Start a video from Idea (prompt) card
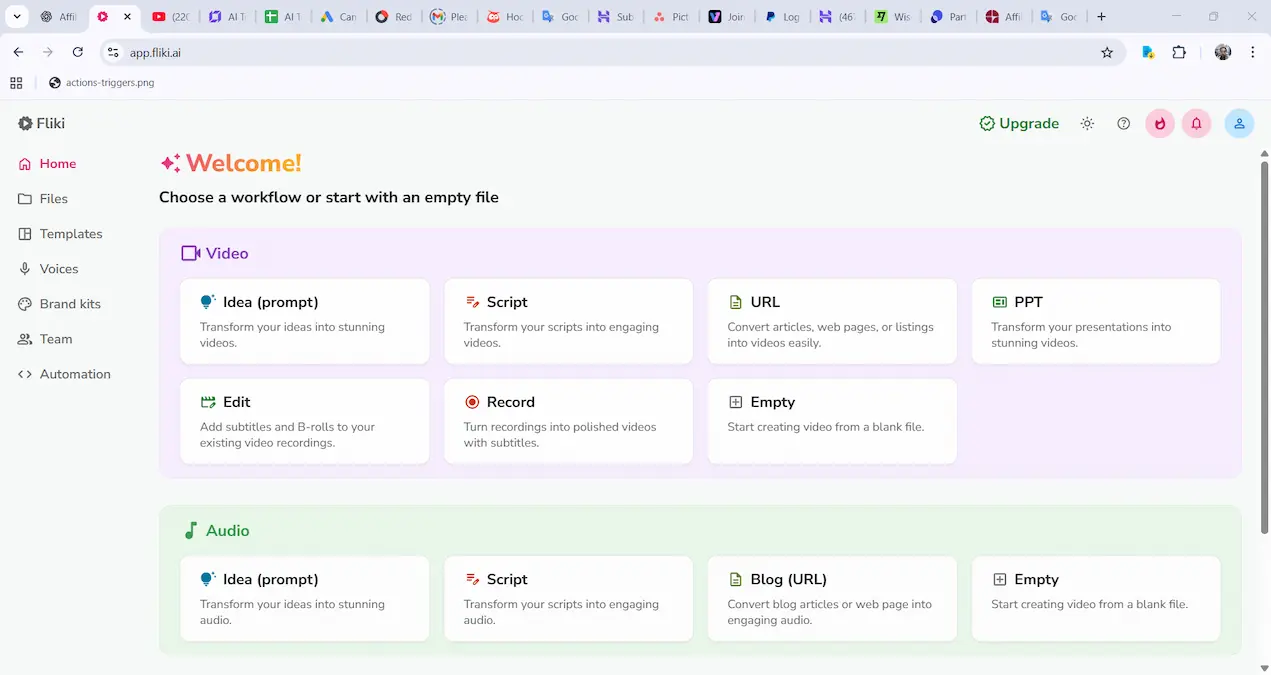This screenshot has width=1271, height=675. pyautogui.click(x=304, y=321)
